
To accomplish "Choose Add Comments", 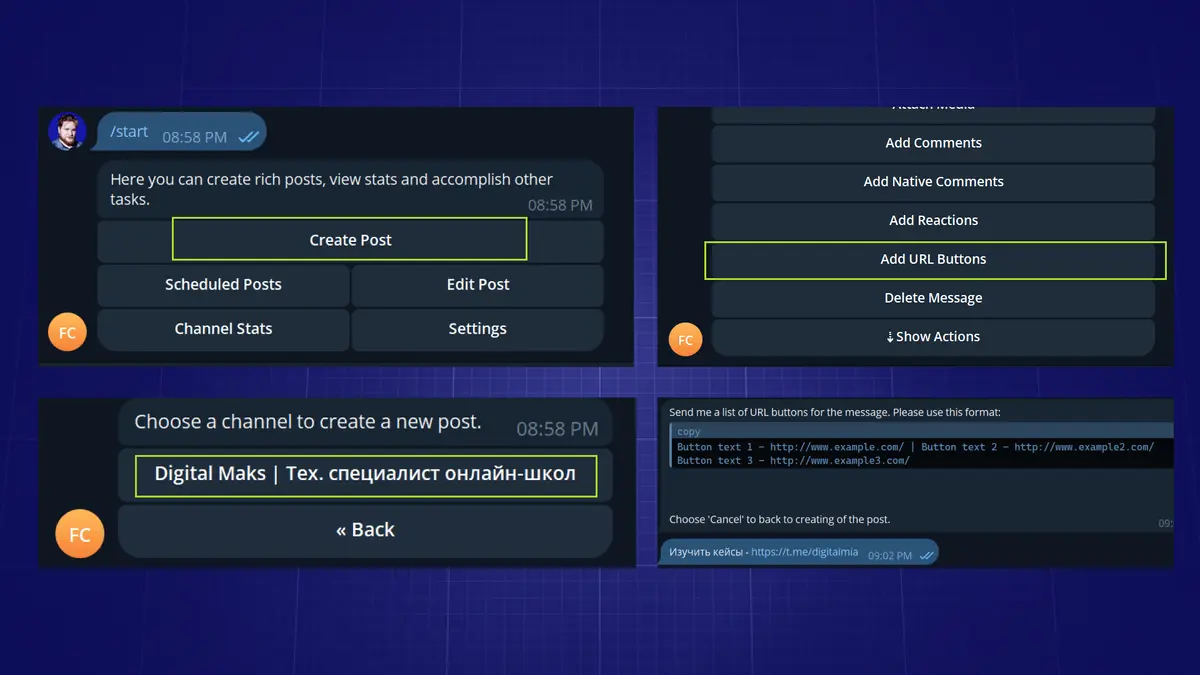I will (933, 143).
